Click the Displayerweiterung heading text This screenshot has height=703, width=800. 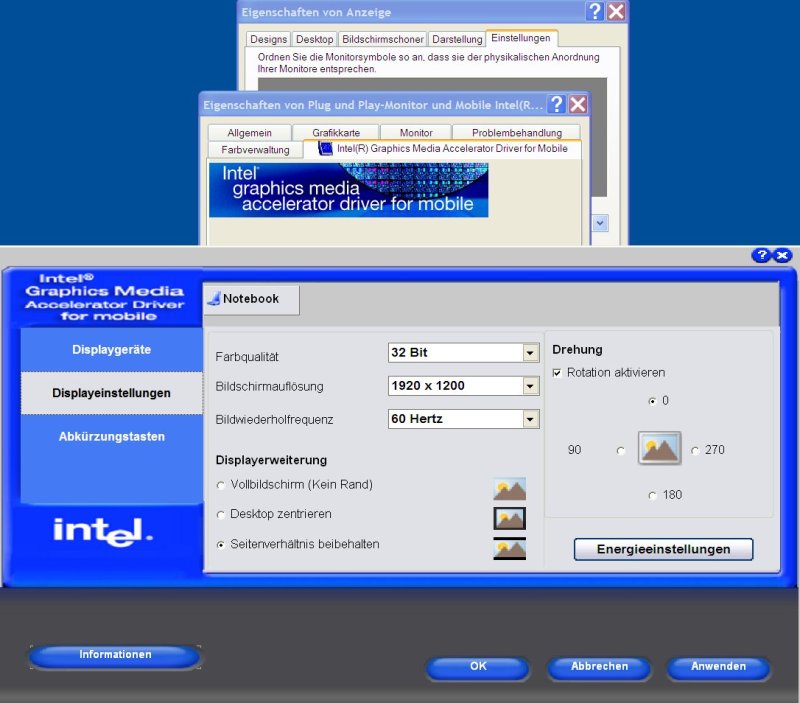[x=271, y=460]
